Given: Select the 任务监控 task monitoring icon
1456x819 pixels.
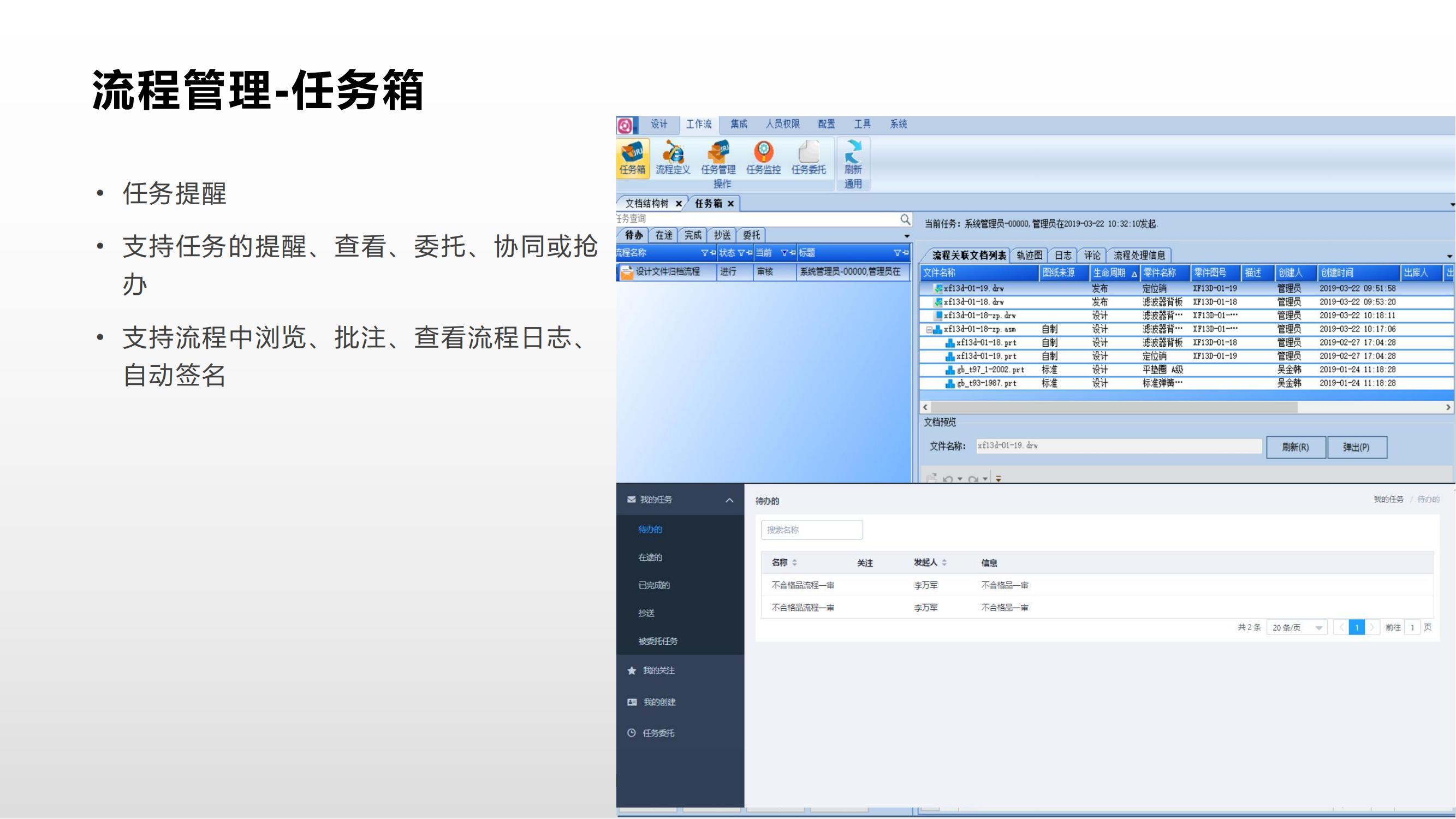Looking at the screenshot, I should coord(763,158).
